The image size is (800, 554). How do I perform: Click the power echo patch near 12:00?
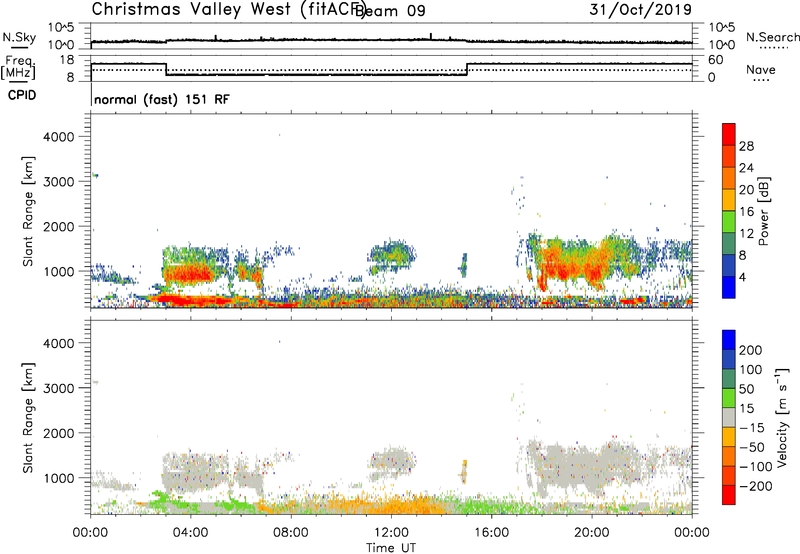tap(392, 257)
